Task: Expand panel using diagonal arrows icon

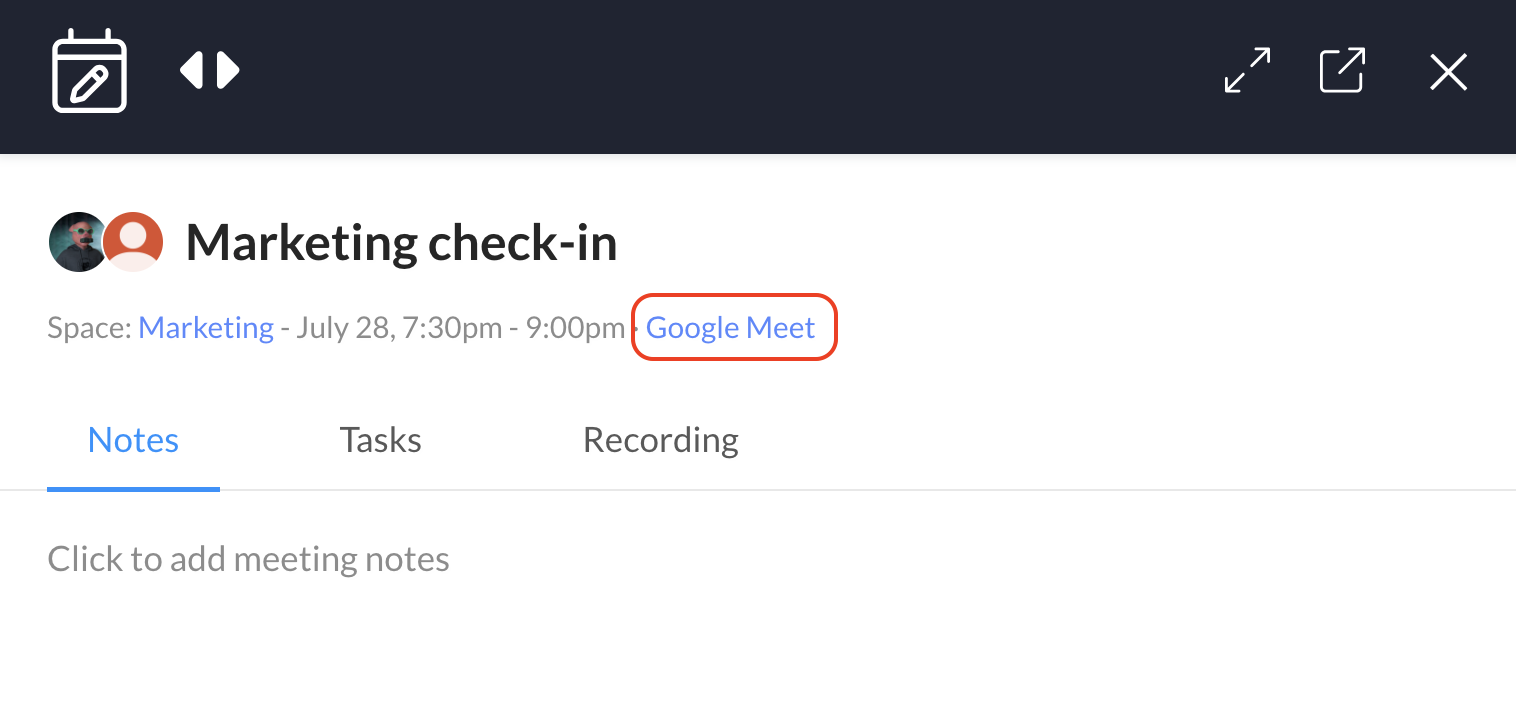Action: pos(1247,71)
